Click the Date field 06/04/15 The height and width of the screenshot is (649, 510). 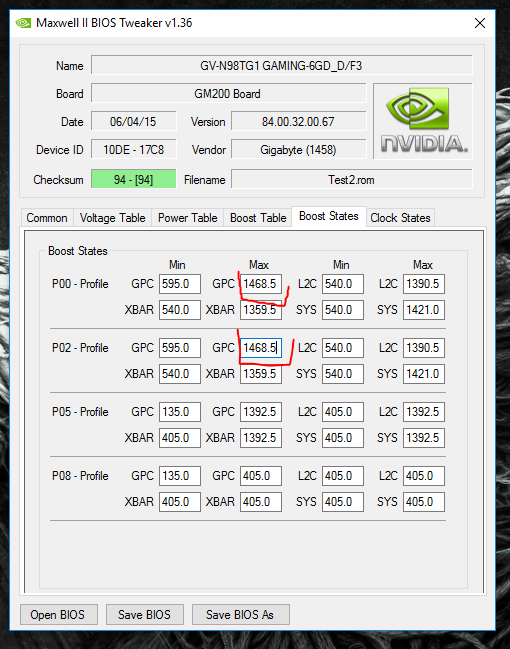133,122
